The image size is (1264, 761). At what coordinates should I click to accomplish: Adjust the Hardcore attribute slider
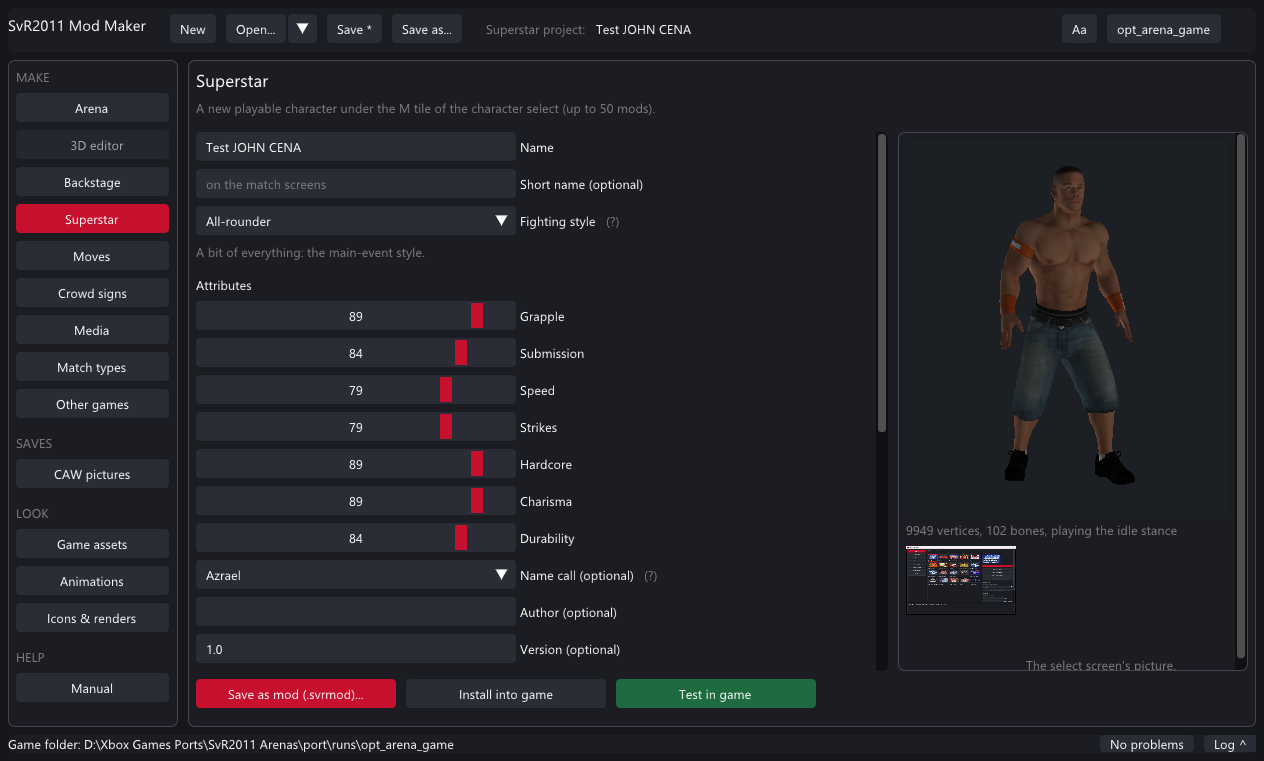pos(356,464)
